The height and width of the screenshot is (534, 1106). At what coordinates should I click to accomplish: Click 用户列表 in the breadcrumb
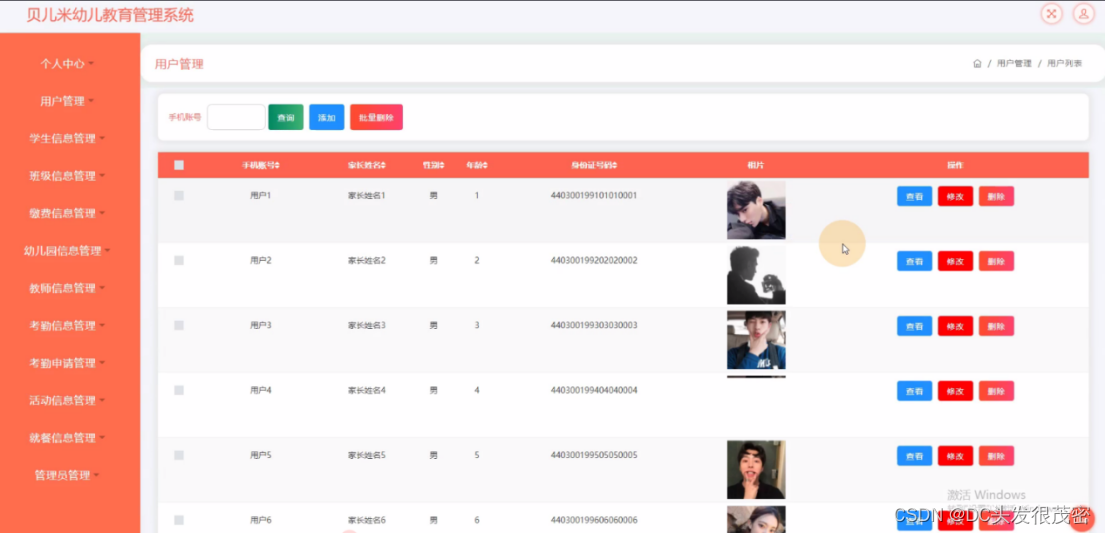(1064, 63)
